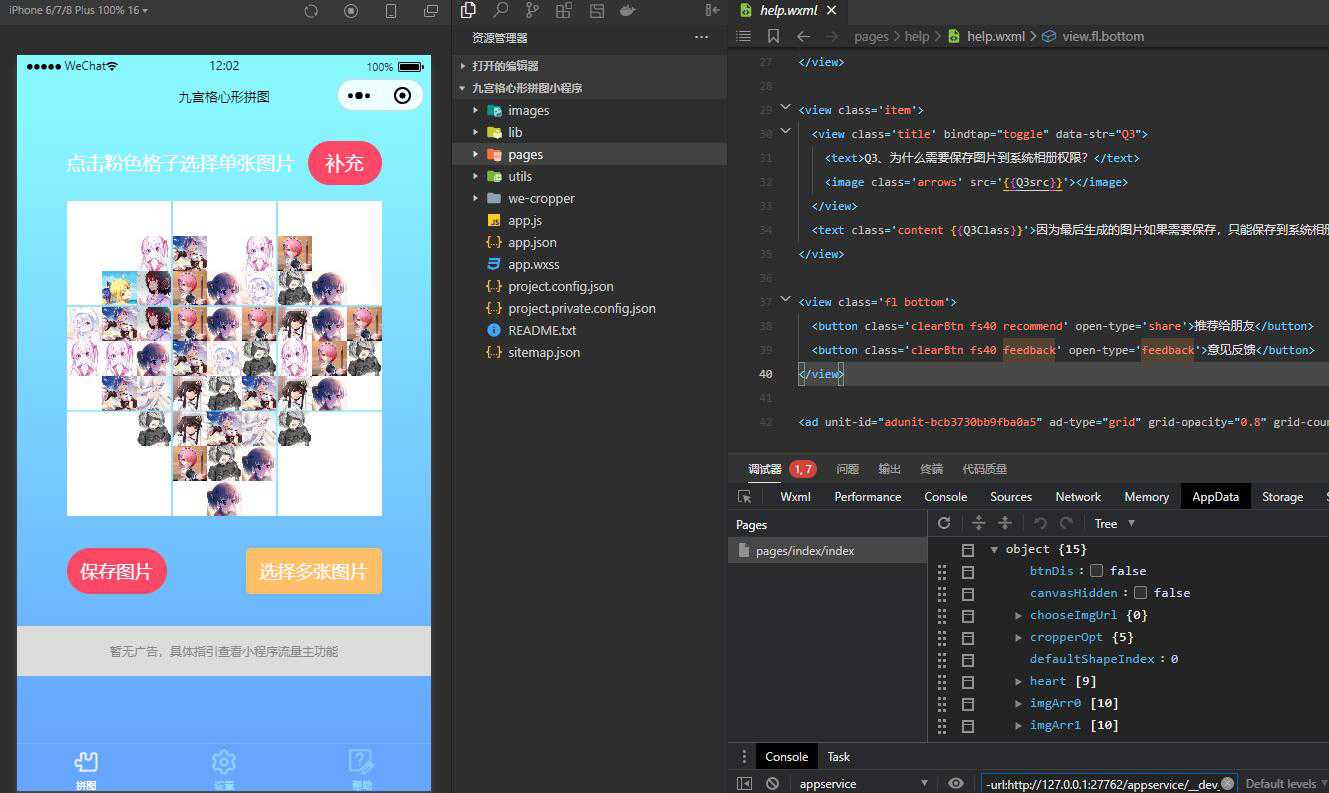Click the console drawer kebab menu icon
Image resolution: width=1329 pixels, height=793 pixels.
point(744,757)
